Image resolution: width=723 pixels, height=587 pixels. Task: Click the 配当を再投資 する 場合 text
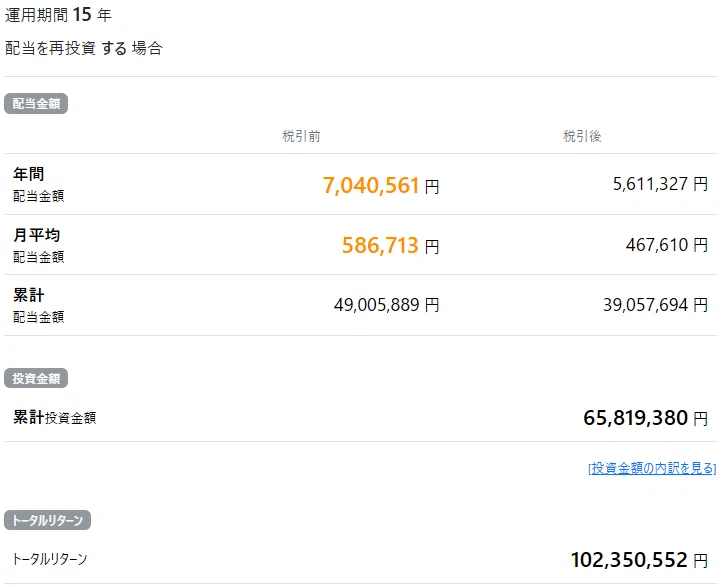click(x=83, y=48)
